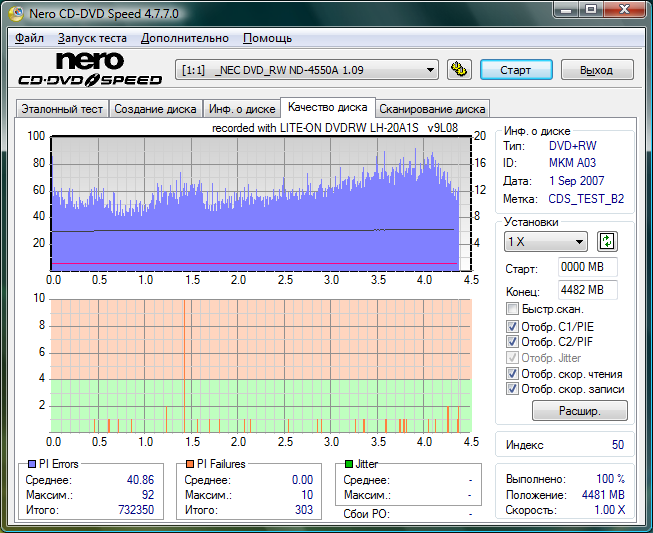This screenshot has width=653, height=533.
Task: Switch to the Эталонный тест tab
Action: [x=62, y=109]
